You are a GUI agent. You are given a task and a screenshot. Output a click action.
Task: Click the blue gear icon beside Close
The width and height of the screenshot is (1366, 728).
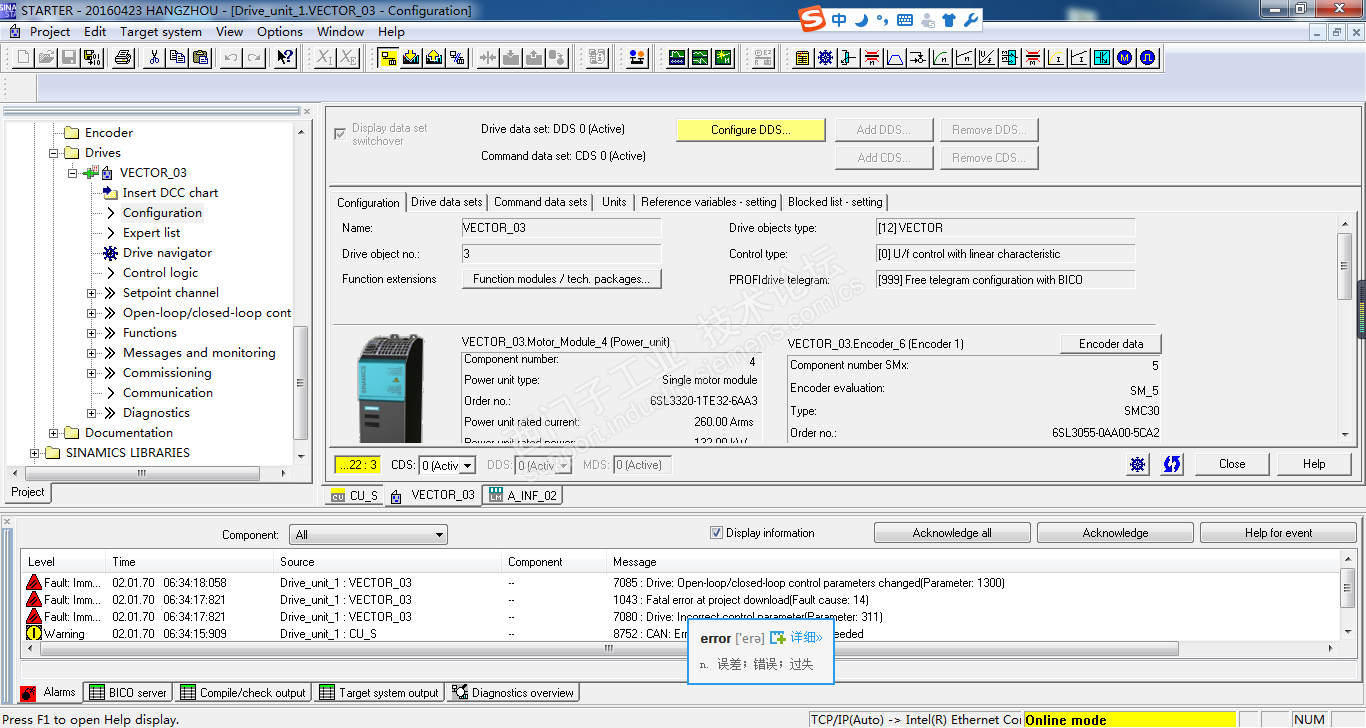pos(1138,464)
